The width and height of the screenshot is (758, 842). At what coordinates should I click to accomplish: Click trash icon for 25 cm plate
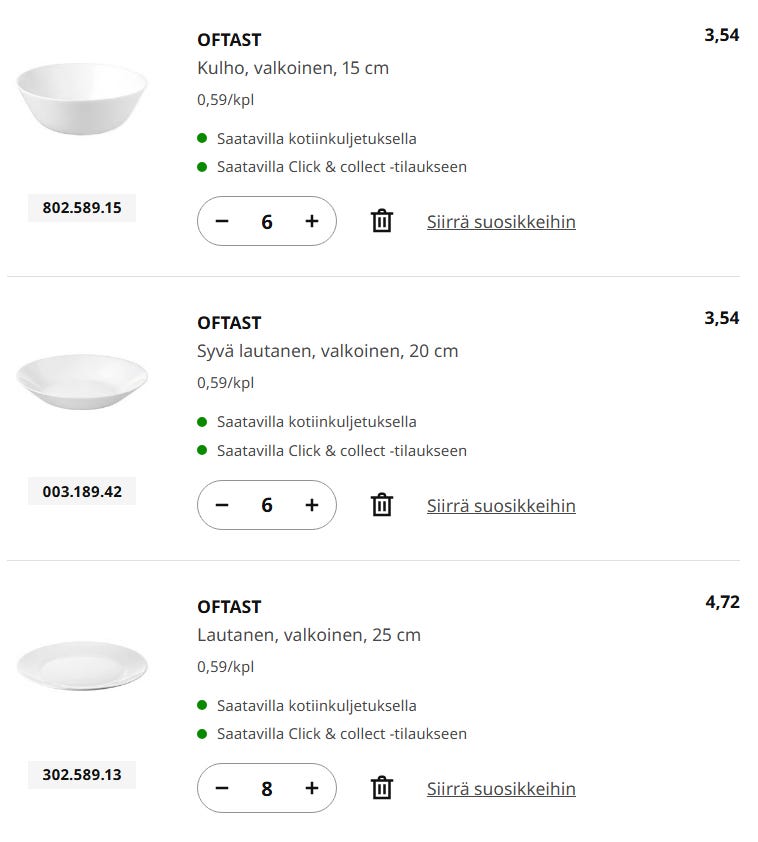click(x=382, y=788)
